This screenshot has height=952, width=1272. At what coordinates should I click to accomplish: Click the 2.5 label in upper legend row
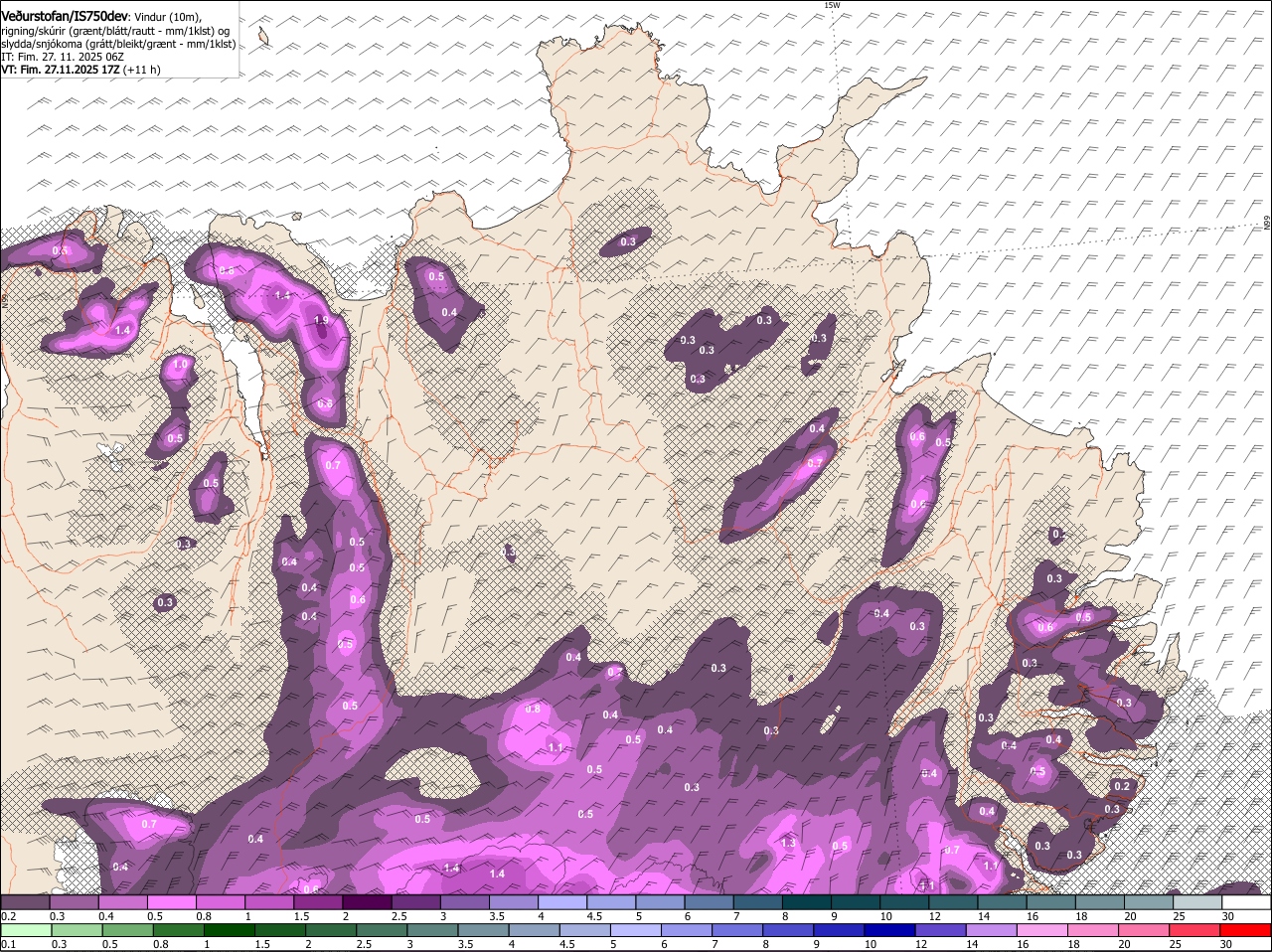(399, 916)
